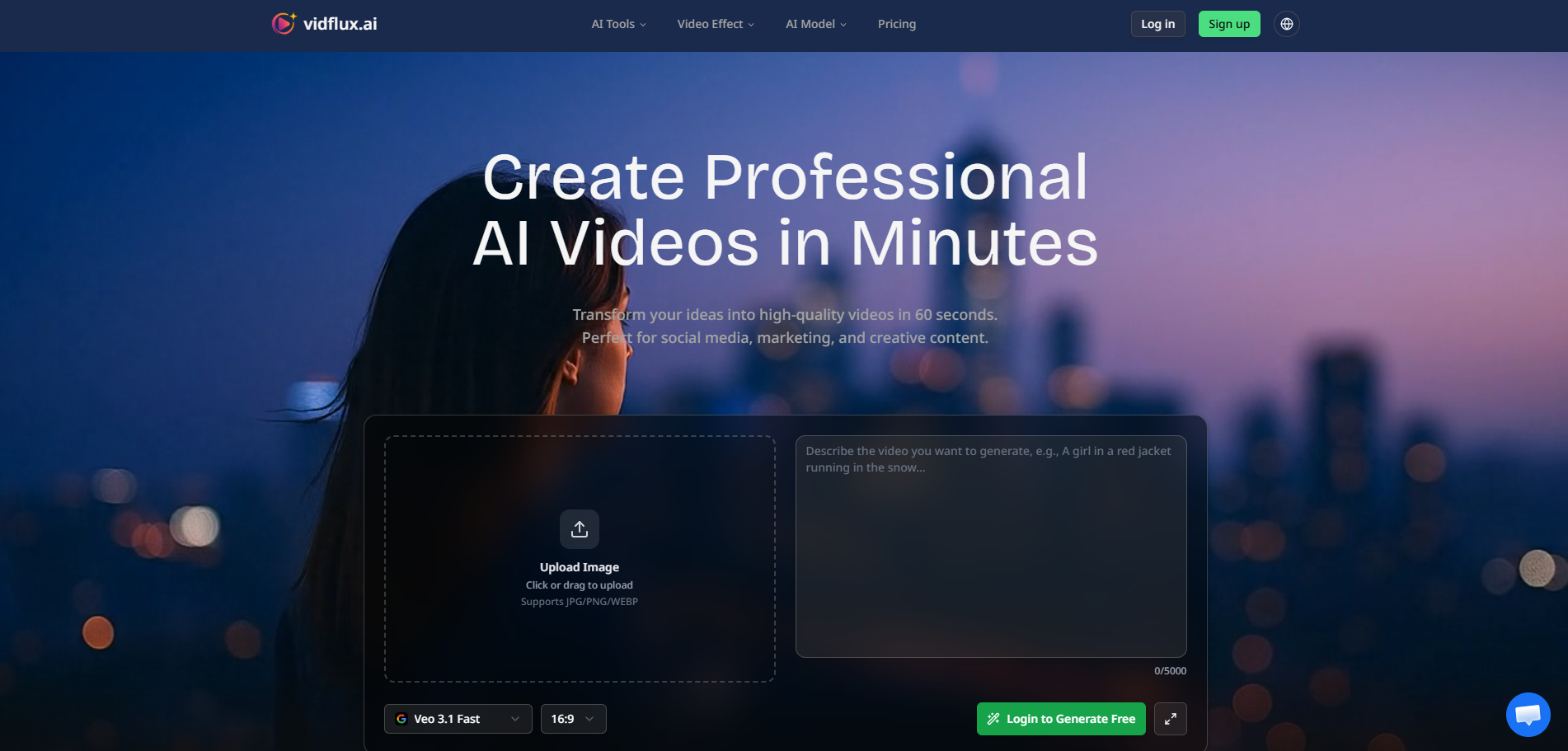1568x751 pixels.
Task: Open the 16:9 aspect ratio dropdown
Action: (x=573, y=718)
